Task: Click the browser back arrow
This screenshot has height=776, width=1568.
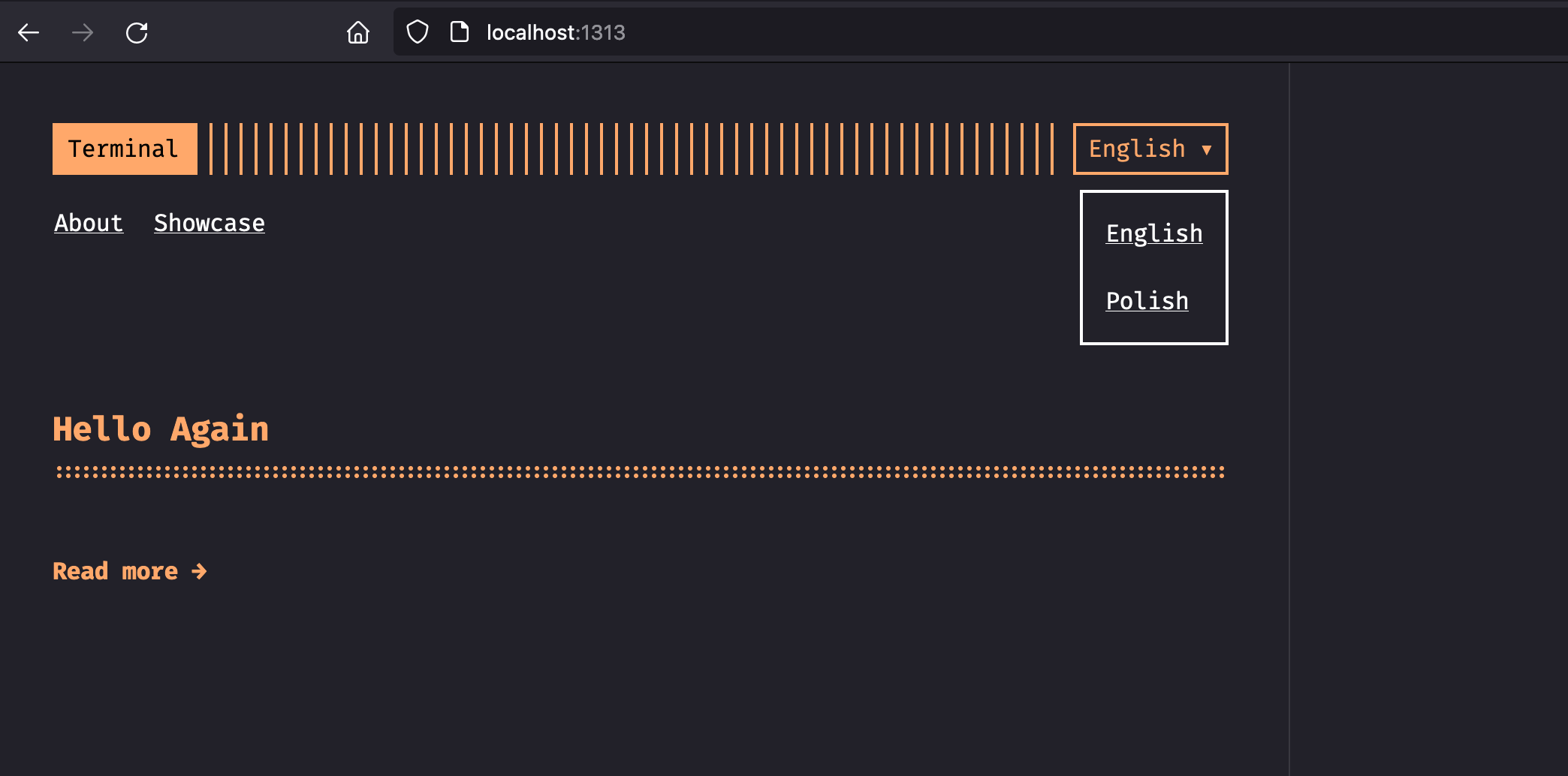Action: pyautogui.click(x=29, y=32)
